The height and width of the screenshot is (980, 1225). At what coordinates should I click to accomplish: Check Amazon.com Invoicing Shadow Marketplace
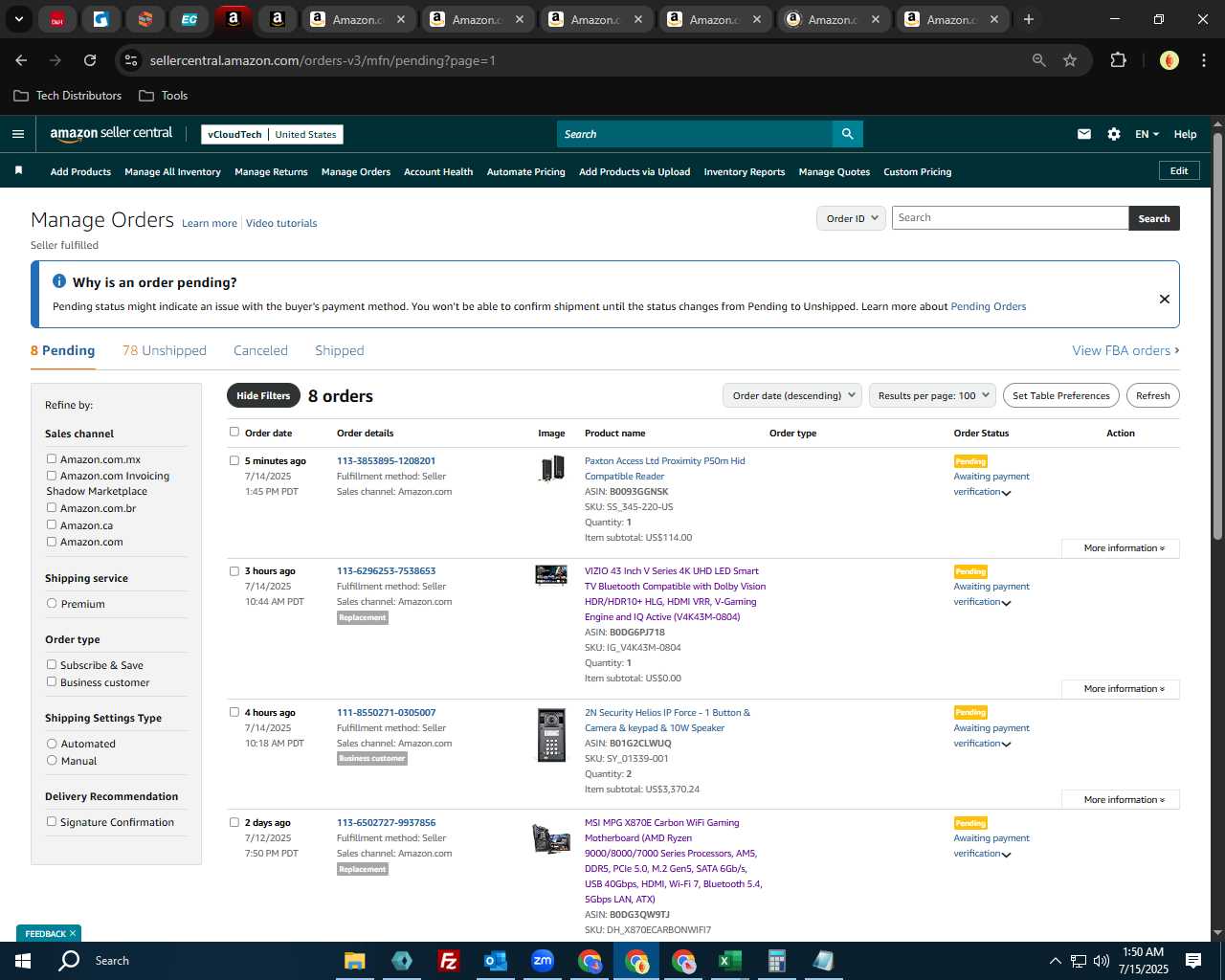pyautogui.click(x=52, y=475)
